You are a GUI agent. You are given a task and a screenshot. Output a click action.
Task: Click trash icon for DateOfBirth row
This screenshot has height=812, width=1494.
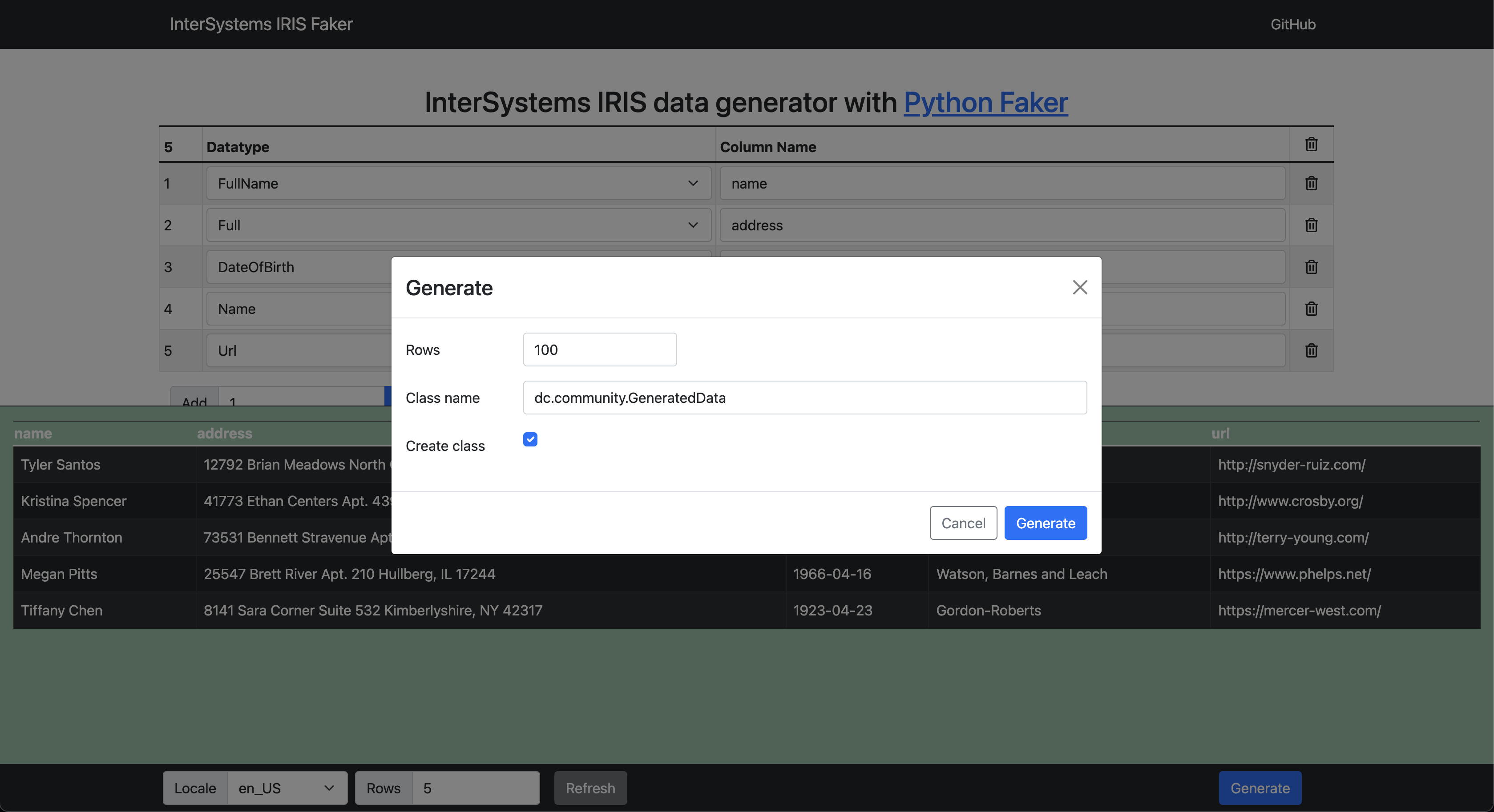1311,267
